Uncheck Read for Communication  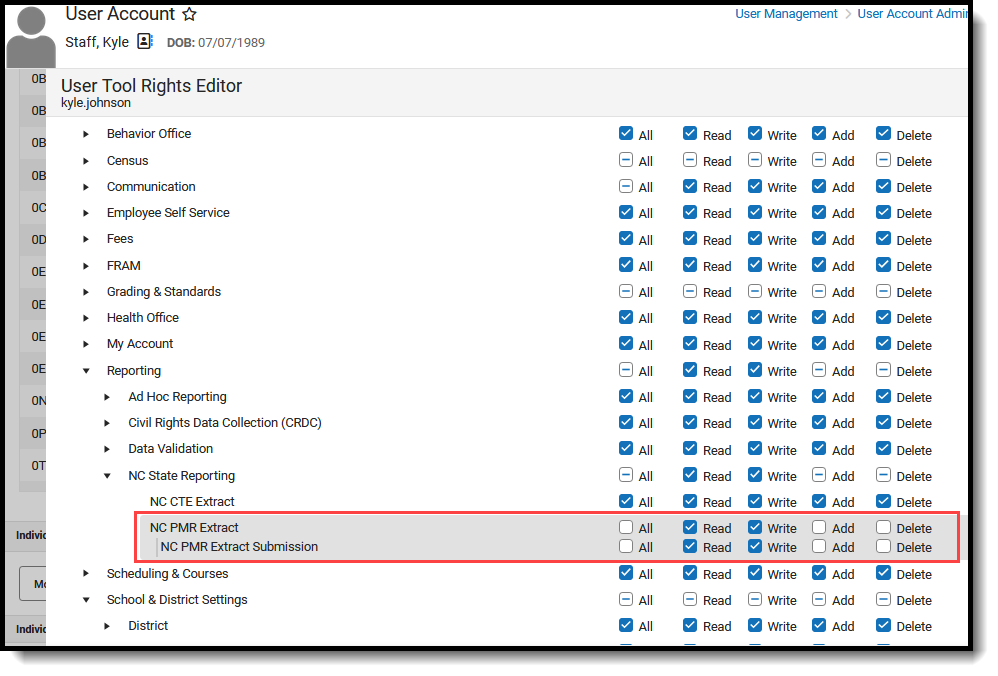pyautogui.click(x=690, y=186)
